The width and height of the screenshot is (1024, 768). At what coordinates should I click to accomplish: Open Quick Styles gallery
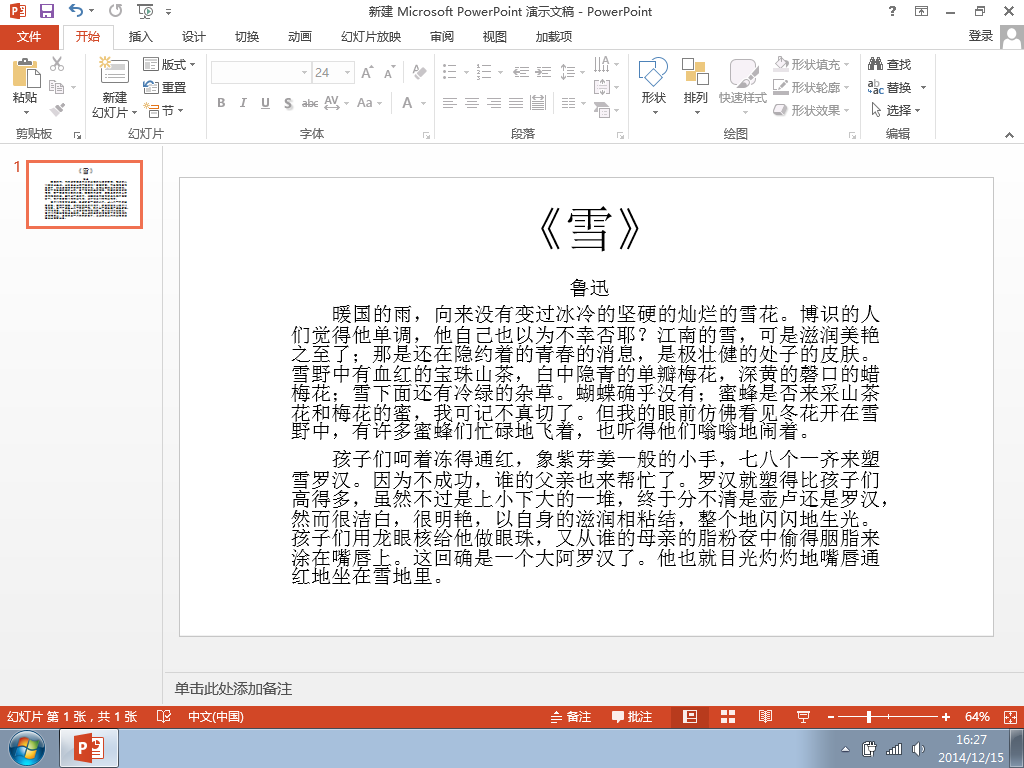743,88
